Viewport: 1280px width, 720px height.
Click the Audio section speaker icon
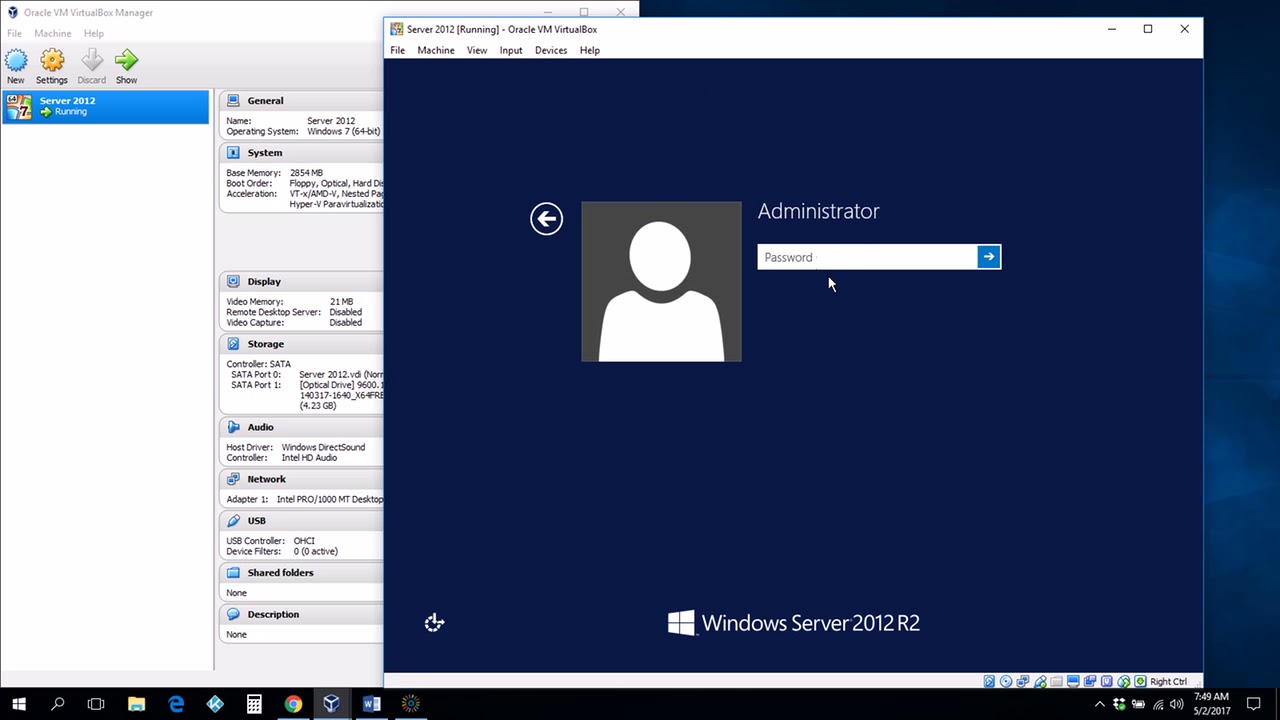(233, 426)
